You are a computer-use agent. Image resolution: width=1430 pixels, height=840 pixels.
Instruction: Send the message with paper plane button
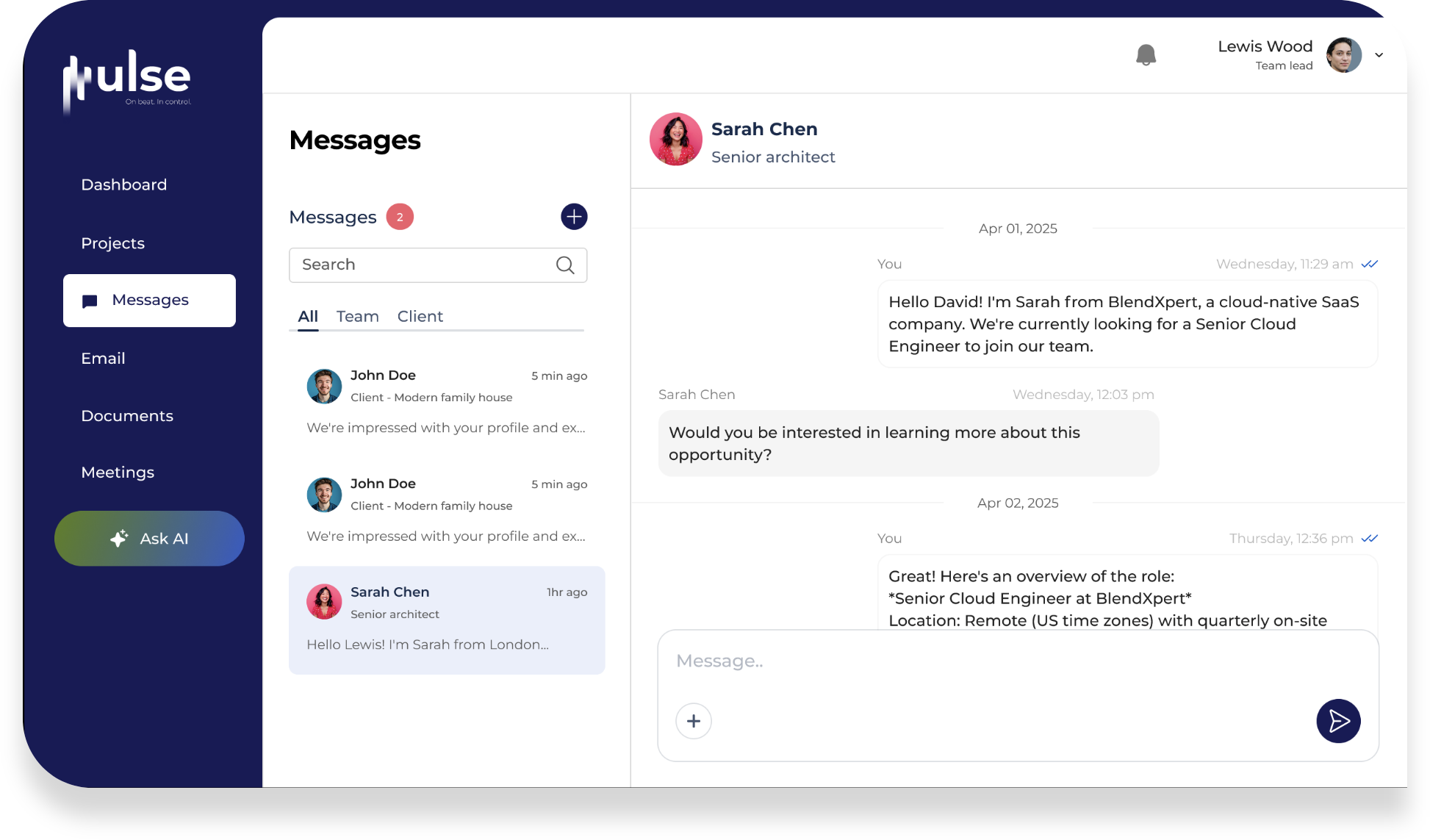tap(1338, 721)
